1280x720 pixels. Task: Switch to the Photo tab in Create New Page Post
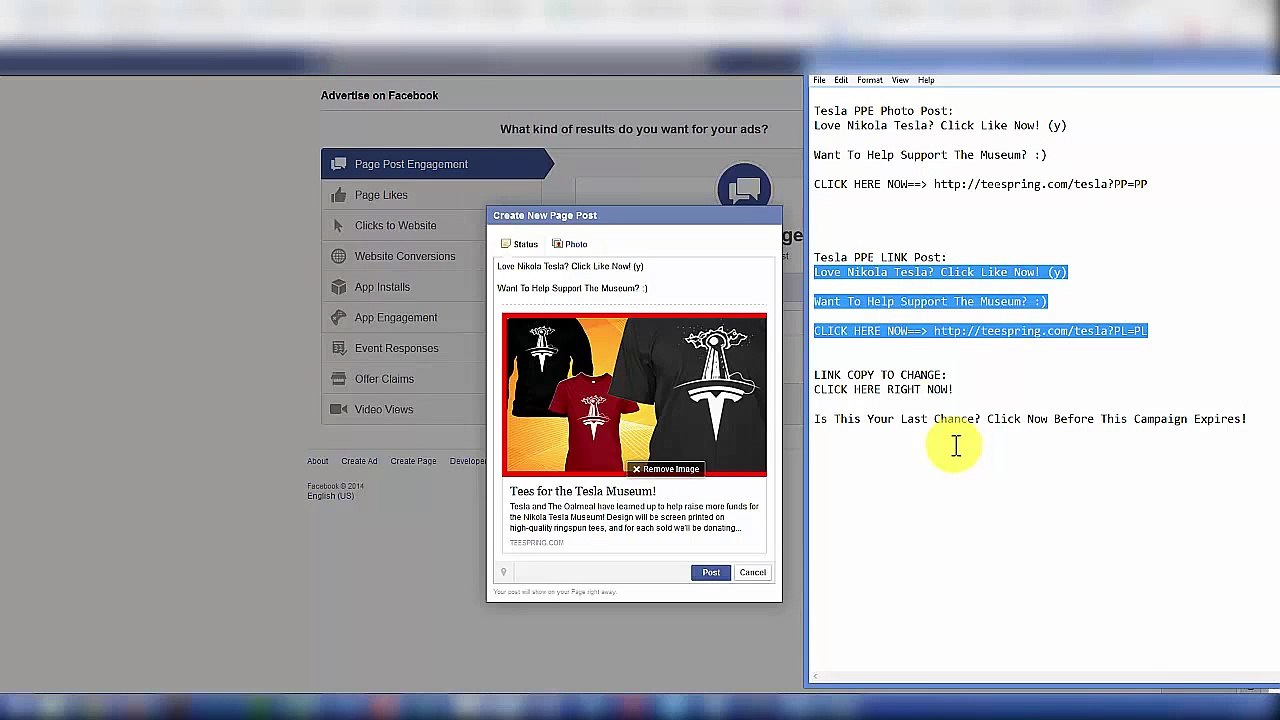point(569,244)
